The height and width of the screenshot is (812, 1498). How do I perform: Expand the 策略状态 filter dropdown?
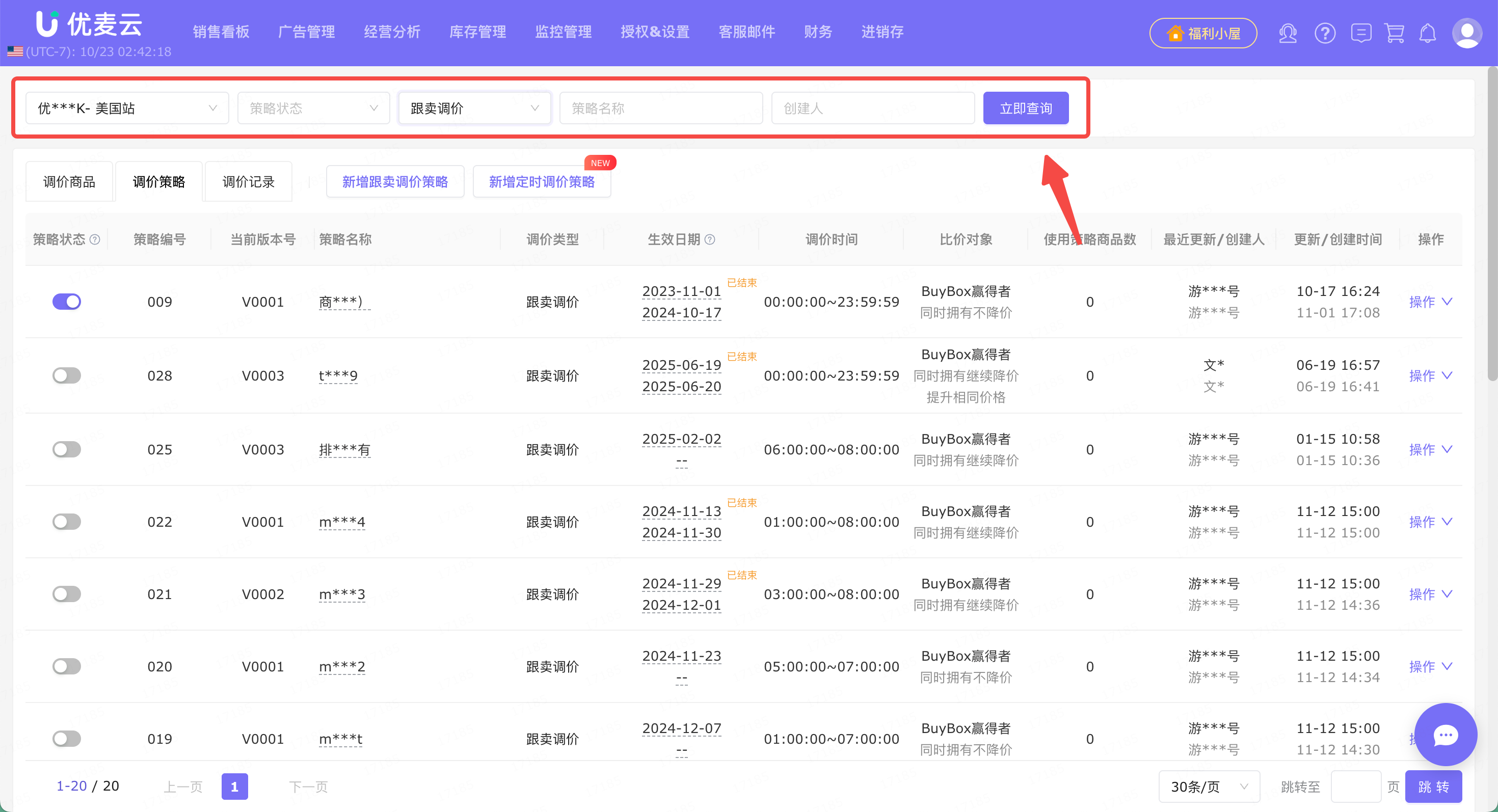click(313, 108)
